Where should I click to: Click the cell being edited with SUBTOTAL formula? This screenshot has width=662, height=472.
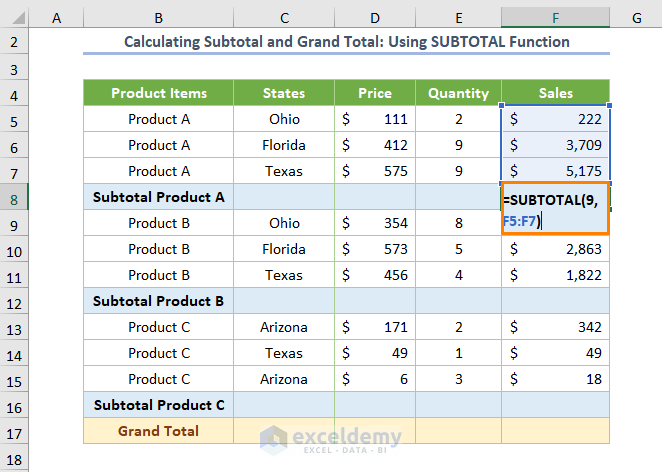555,207
